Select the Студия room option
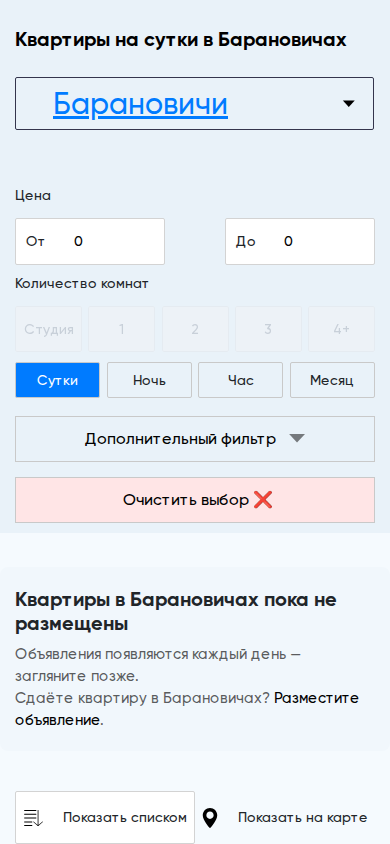Image resolution: width=390 pixels, height=844 pixels. click(x=48, y=329)
